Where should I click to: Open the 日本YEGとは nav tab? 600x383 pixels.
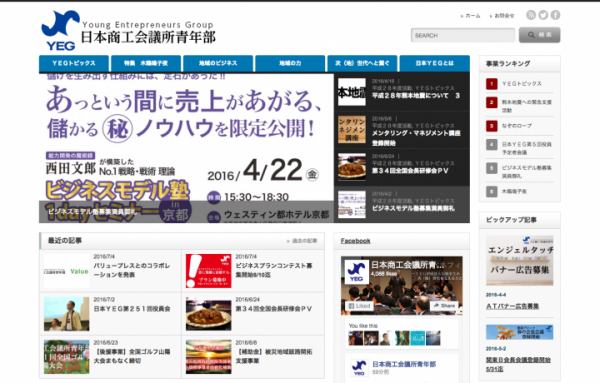pos(435,64)
